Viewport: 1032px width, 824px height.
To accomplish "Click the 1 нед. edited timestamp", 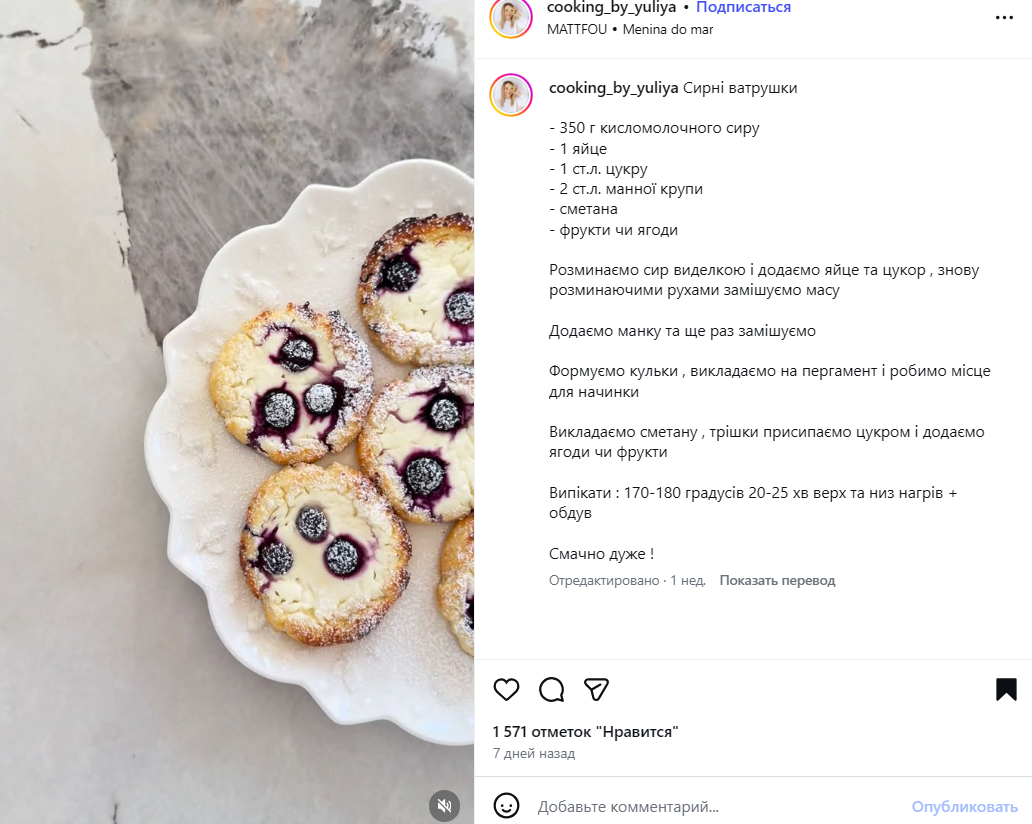I will click(x=688, y=580).
